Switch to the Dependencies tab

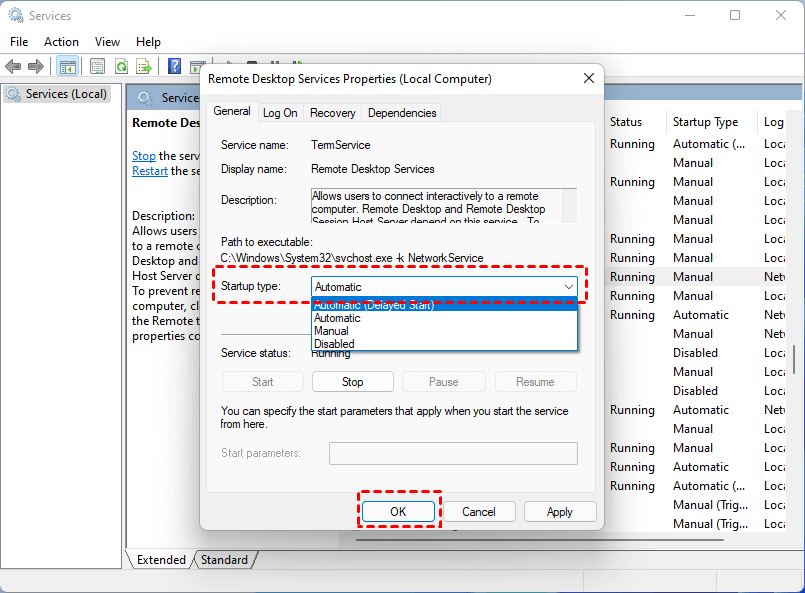coord(402,113)
